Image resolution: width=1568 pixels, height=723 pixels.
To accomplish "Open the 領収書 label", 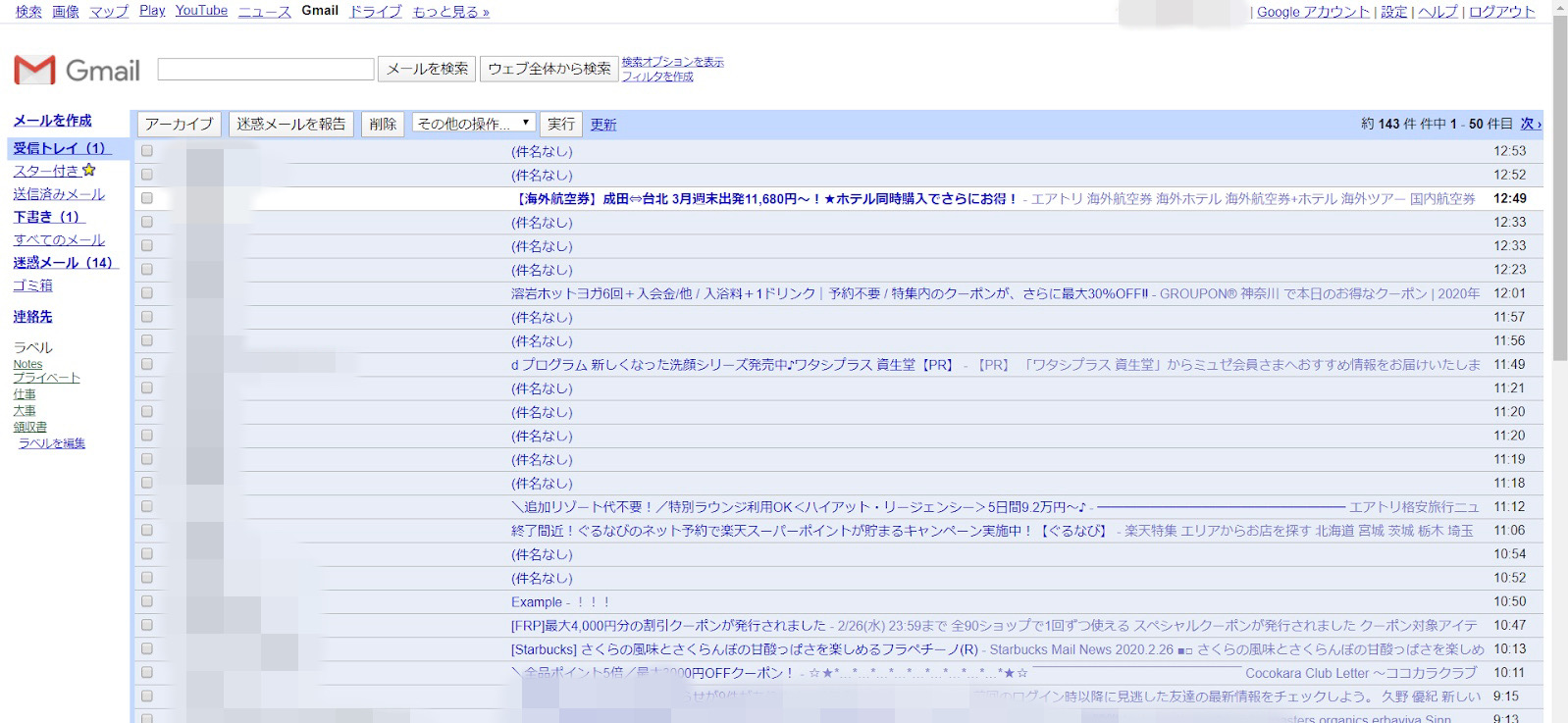I will click(x=29, y=427).
